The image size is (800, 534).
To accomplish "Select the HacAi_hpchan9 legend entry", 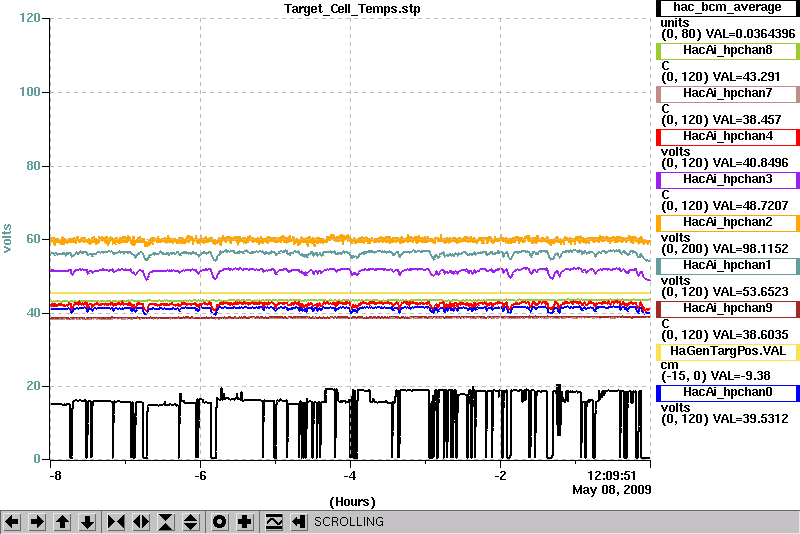I will 728,309.
